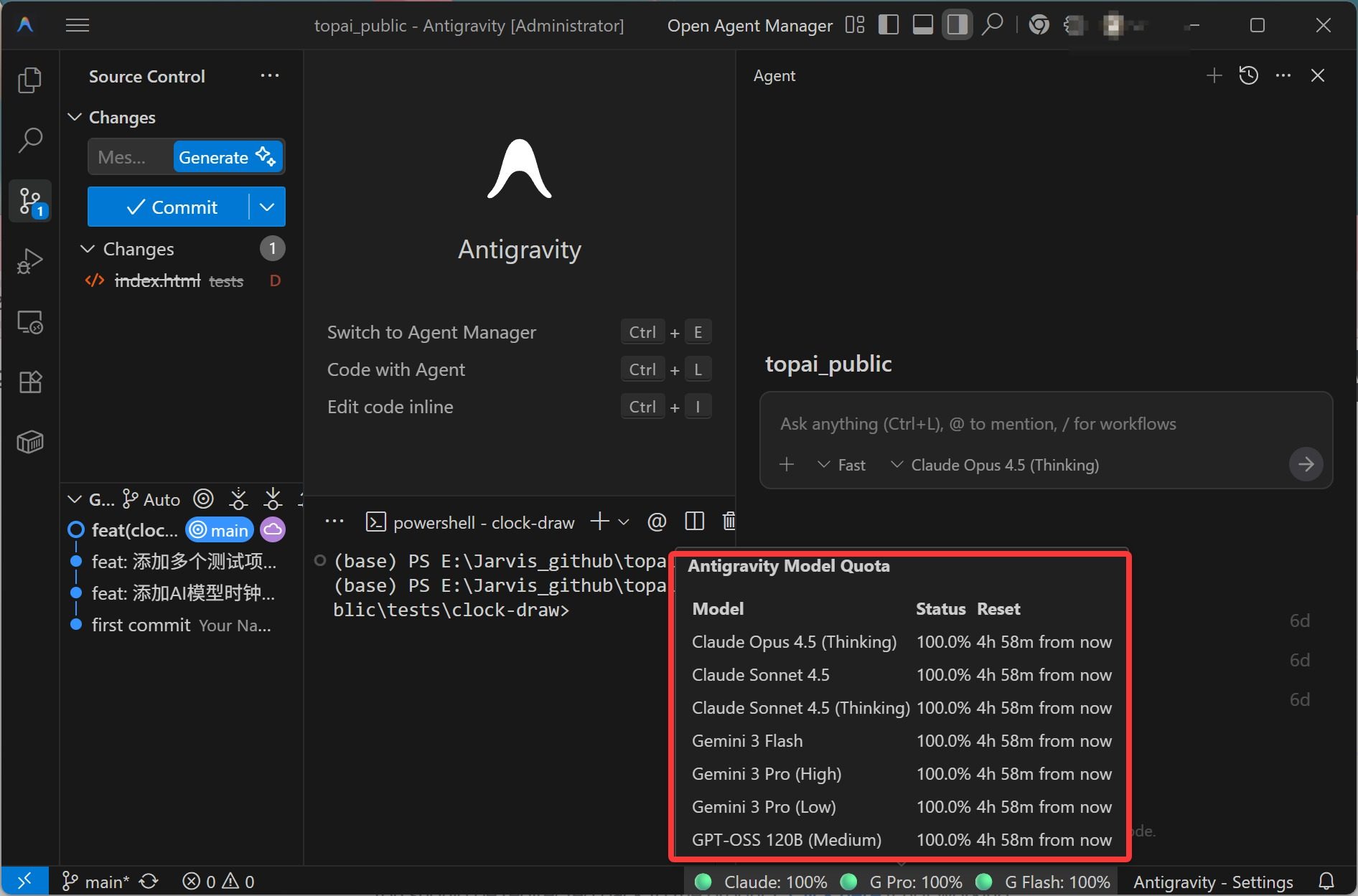
Task: Start a new Agent conversation with plus icon
Action: pyautogui.click(x=1214, y=75)
